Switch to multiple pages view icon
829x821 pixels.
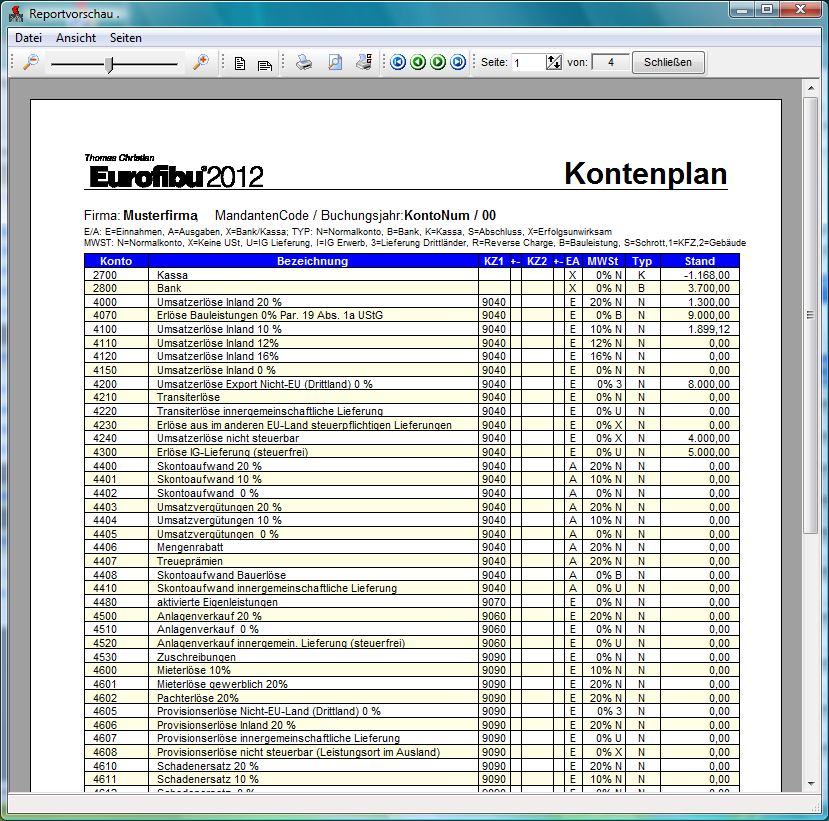265,64
